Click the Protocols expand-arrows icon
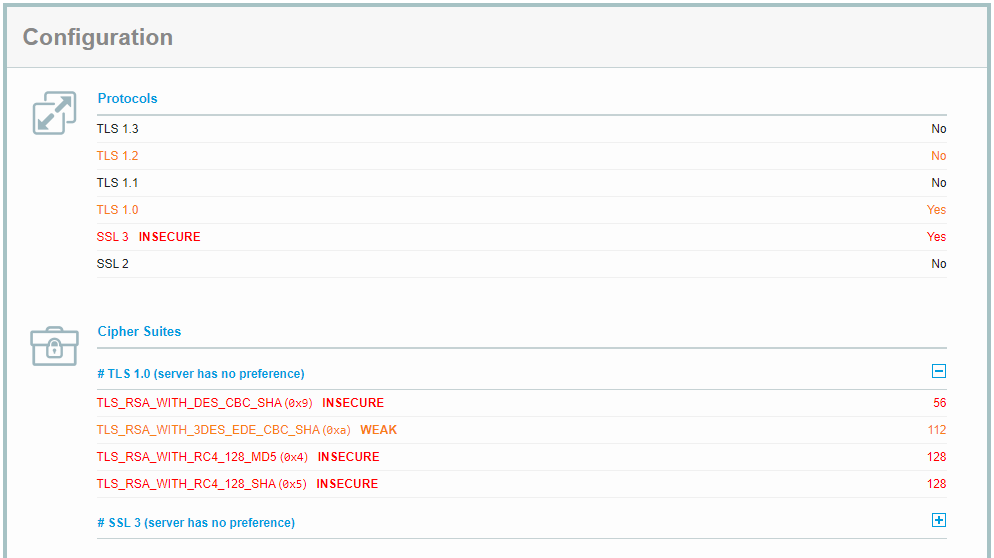Screen dimensions: 994x558 tap(55, 113)
